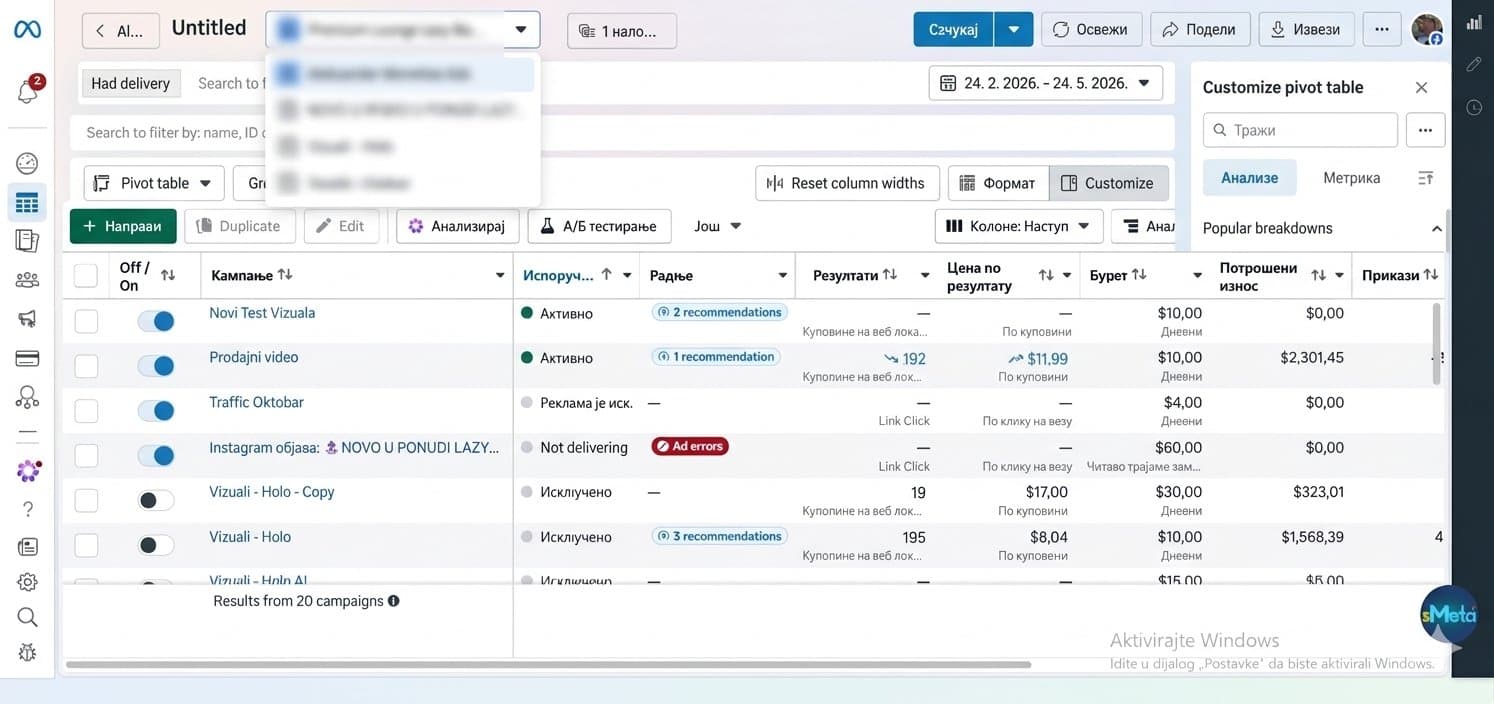This screenshot has height=704, width=1494.
Task: Open the profile avatar menu
Action: click(1427, 29)
